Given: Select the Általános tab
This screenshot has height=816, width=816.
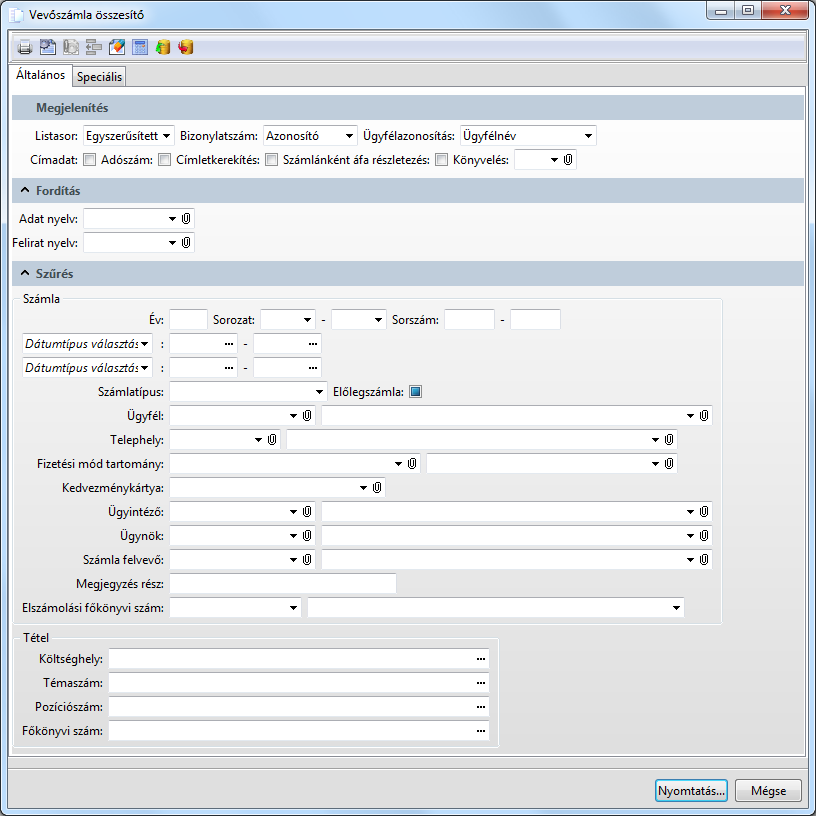Looking at the screenshot, I should (40, 75).
